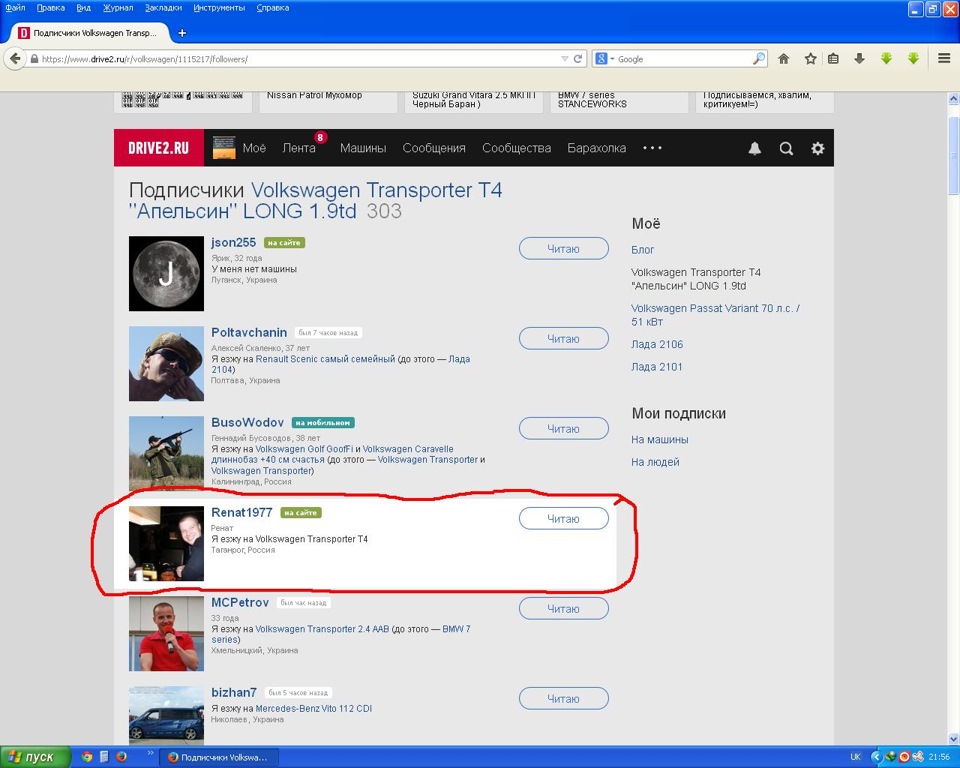Click user avatar icon next to Моё

[x=223, y=148]
